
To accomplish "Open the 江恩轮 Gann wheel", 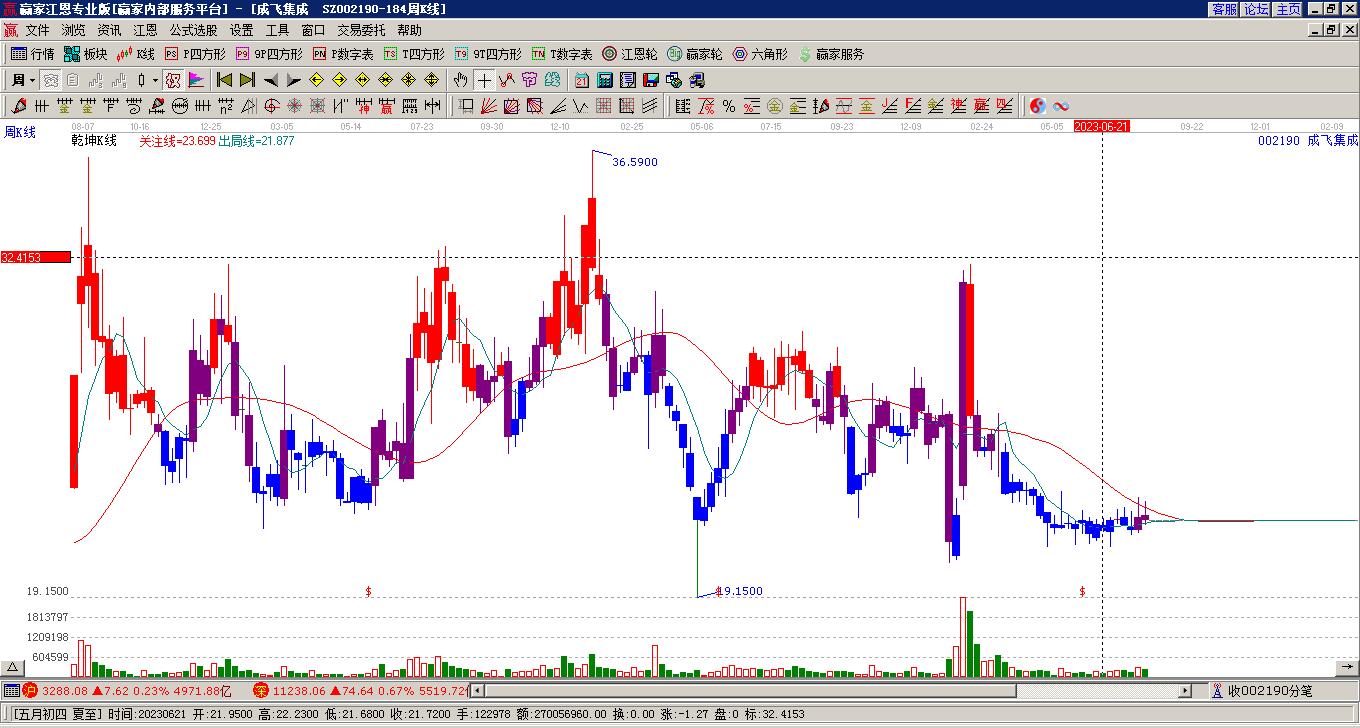I will (630, 54).
